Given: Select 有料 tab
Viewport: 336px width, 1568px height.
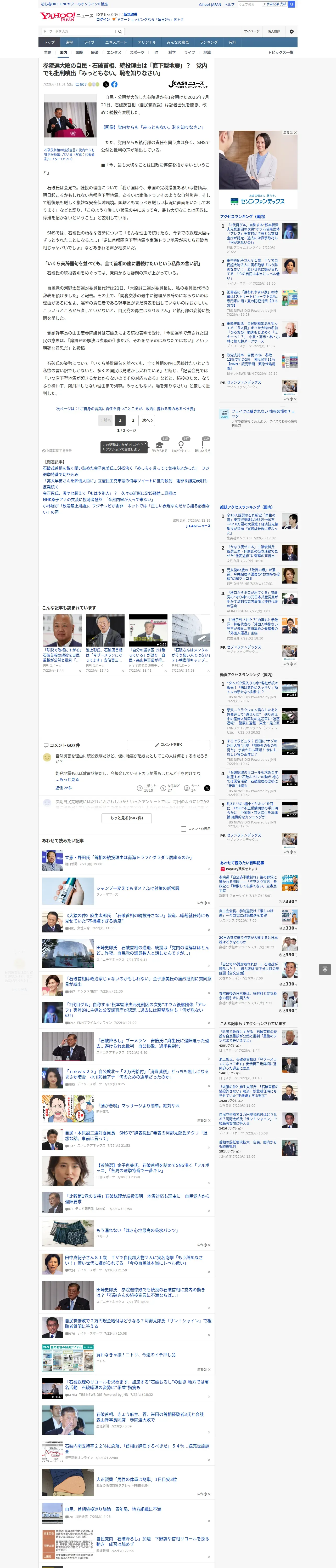Looking at the screenshot, I should coord(232,42).
